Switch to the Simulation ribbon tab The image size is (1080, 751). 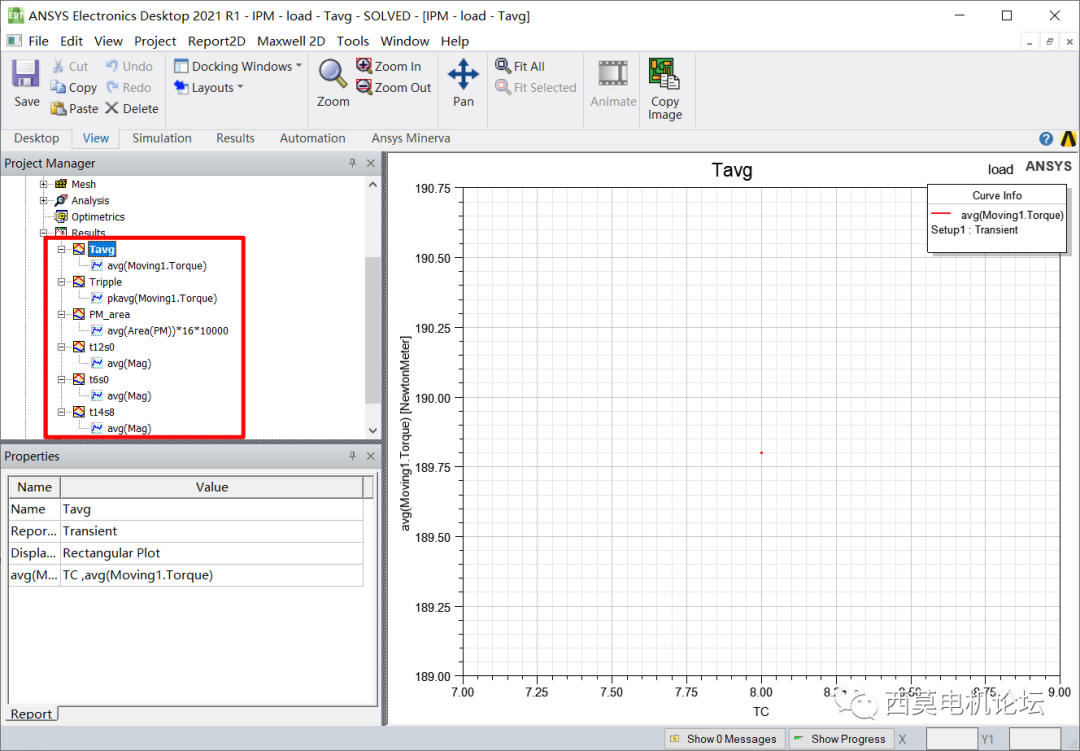(161, 138)
